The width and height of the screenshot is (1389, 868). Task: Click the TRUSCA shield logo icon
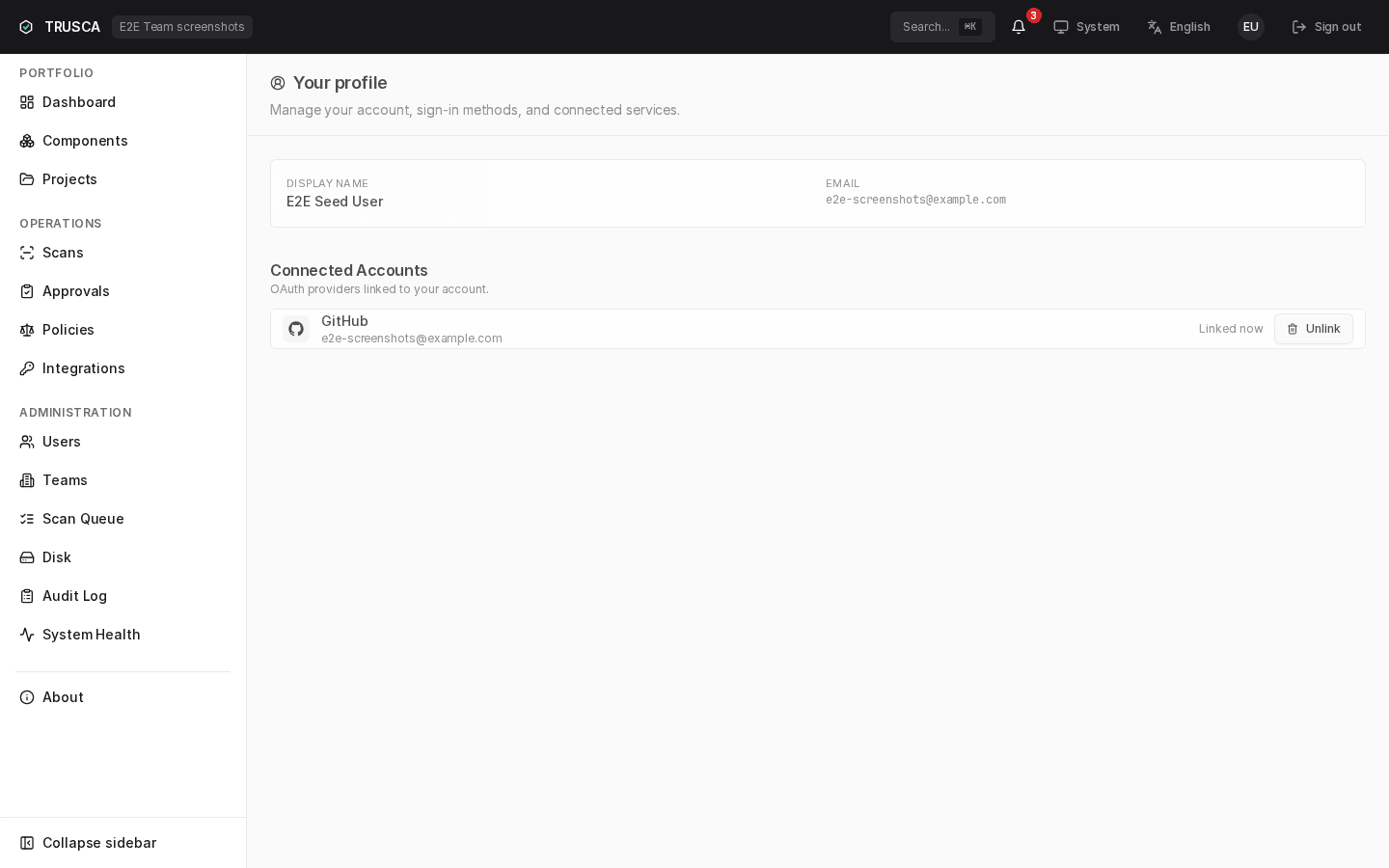(26, 27)
